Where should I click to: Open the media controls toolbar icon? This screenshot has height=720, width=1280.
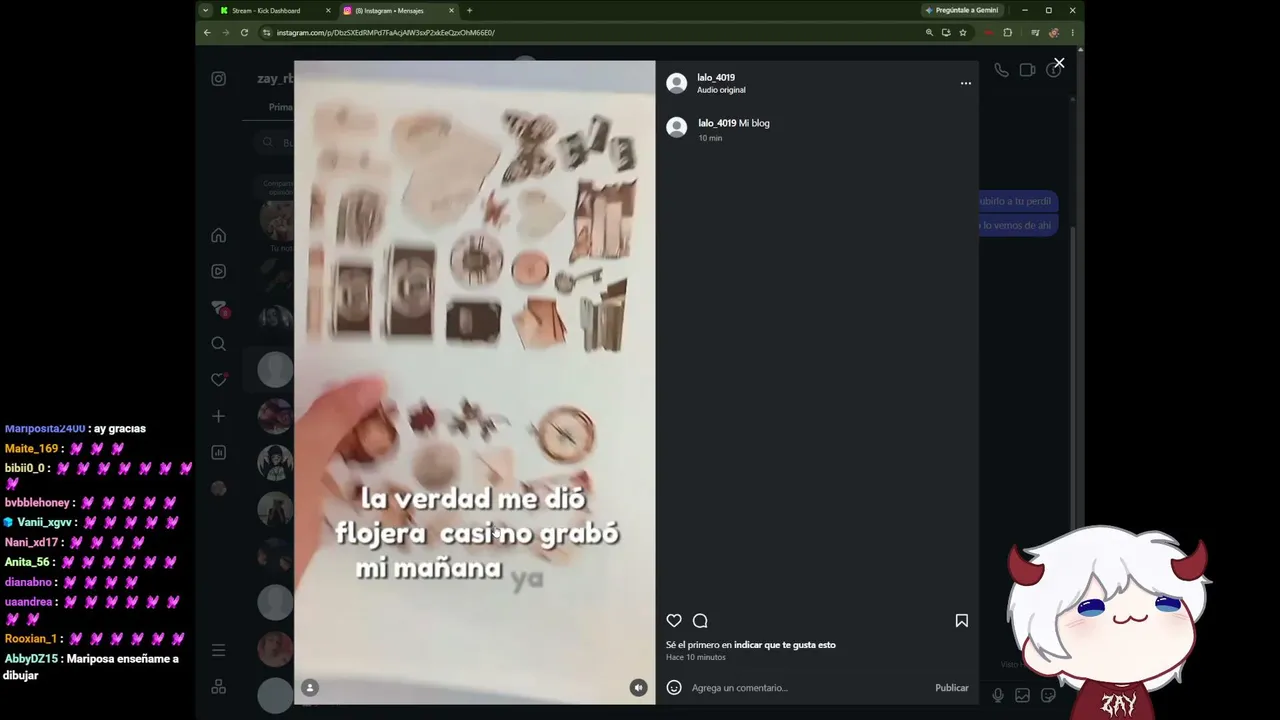click(1035, 33)
